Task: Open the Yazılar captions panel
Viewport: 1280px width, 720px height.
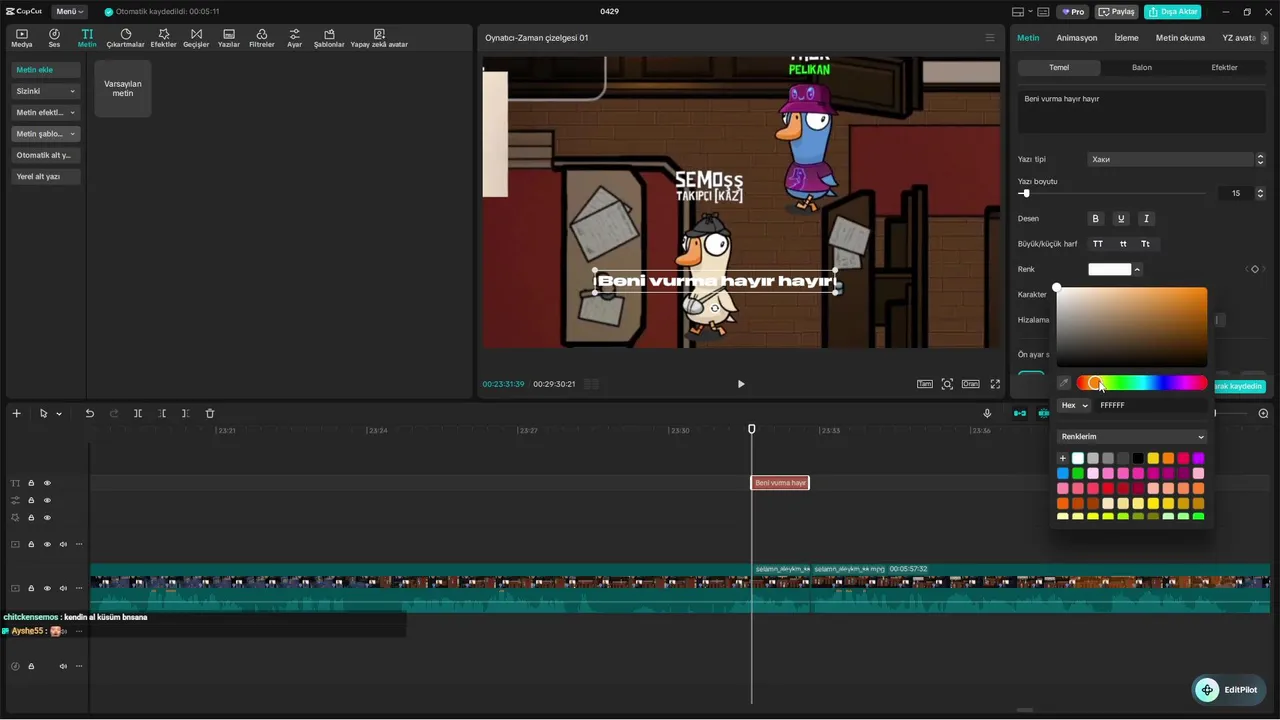Action: point(229,38)
